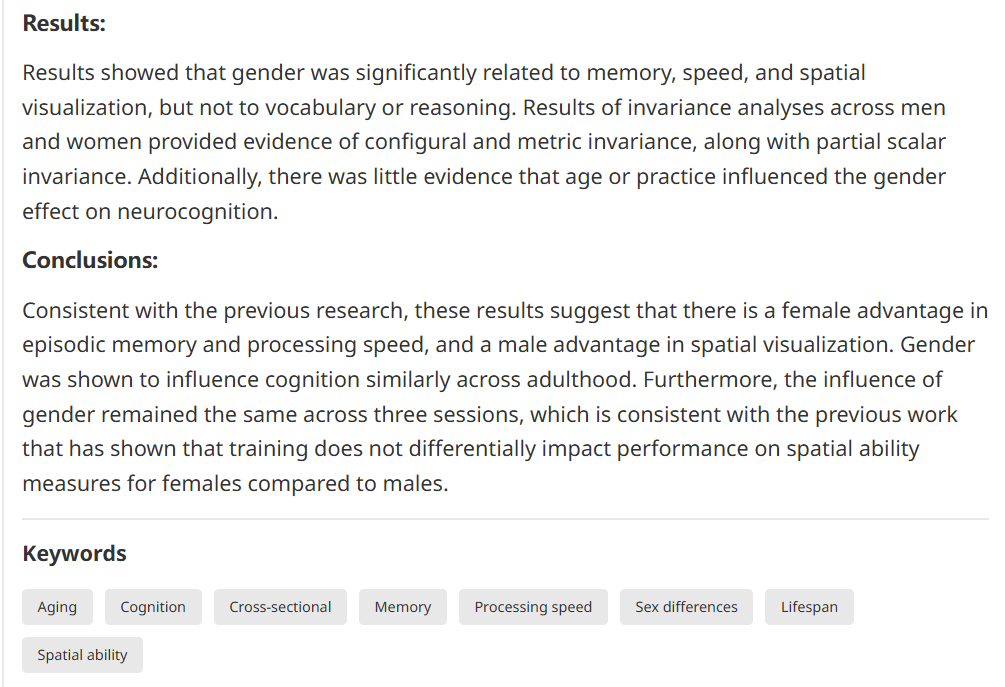
Task: Open the Memory keyword tag
Action: (403, 607)
